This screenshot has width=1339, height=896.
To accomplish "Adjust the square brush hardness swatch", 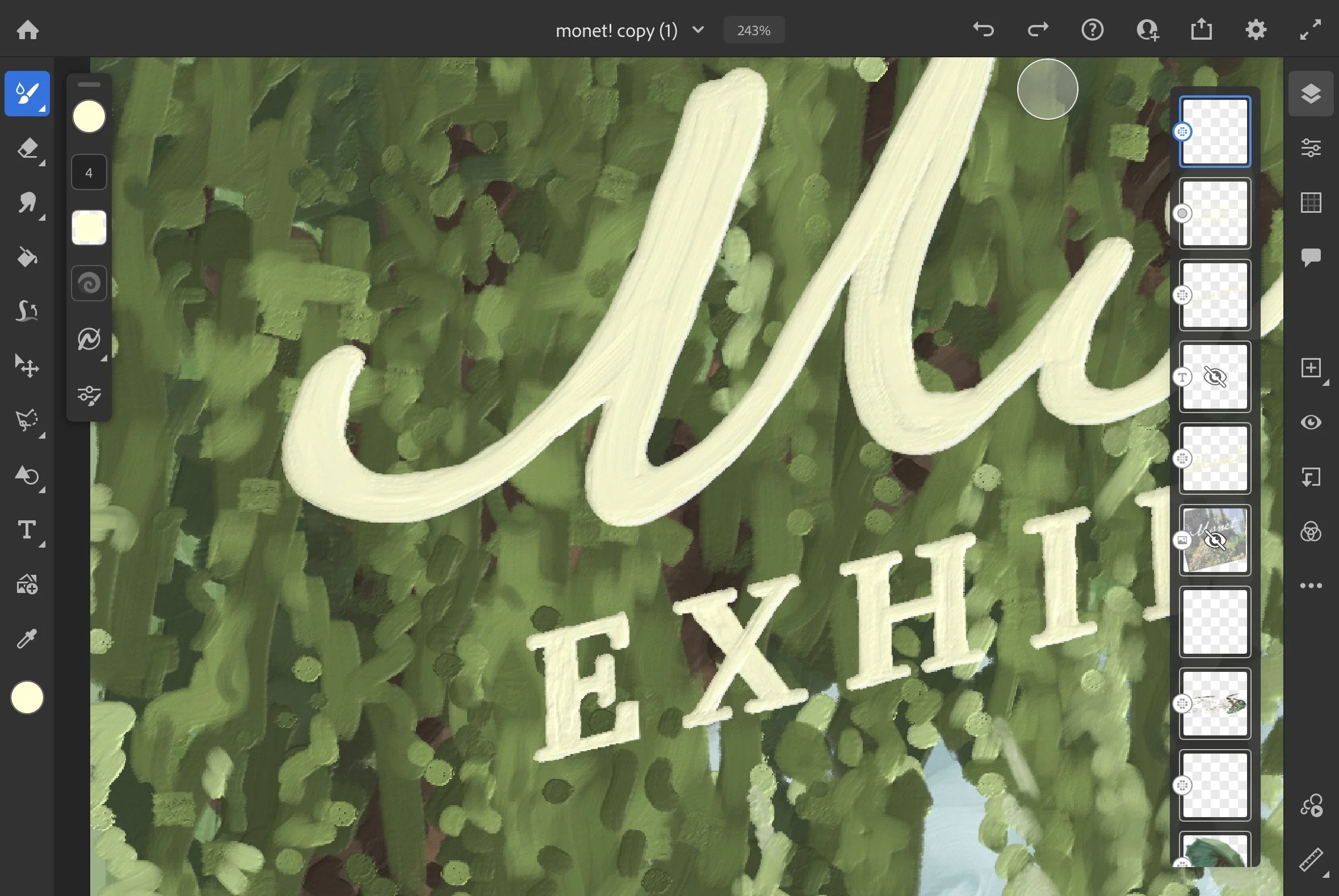I will (x=89, y=228).
